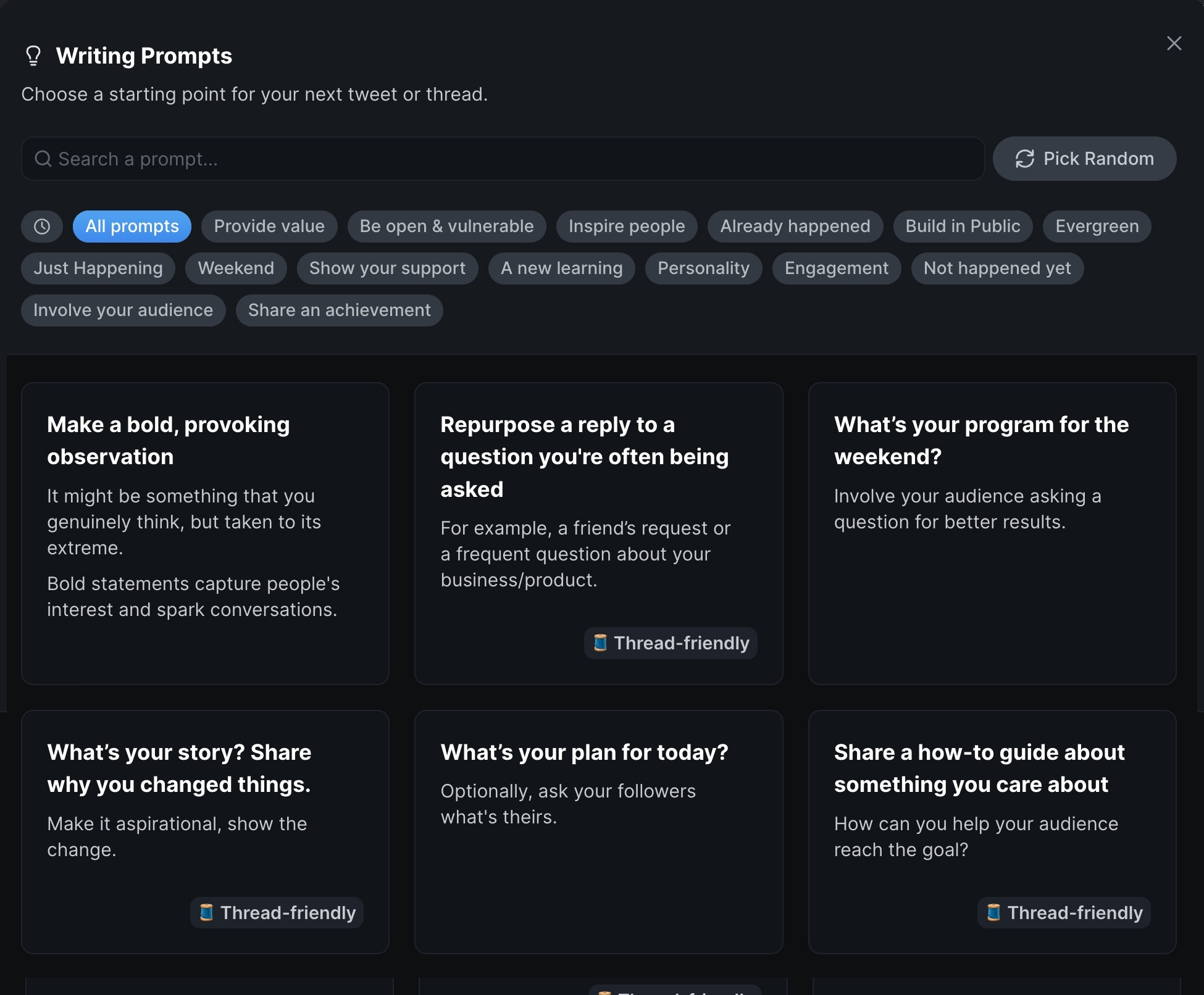Click the refresh icon inside Pick Random
This screenshot has height=995, width=1204.
click(x=1025, y=159)
